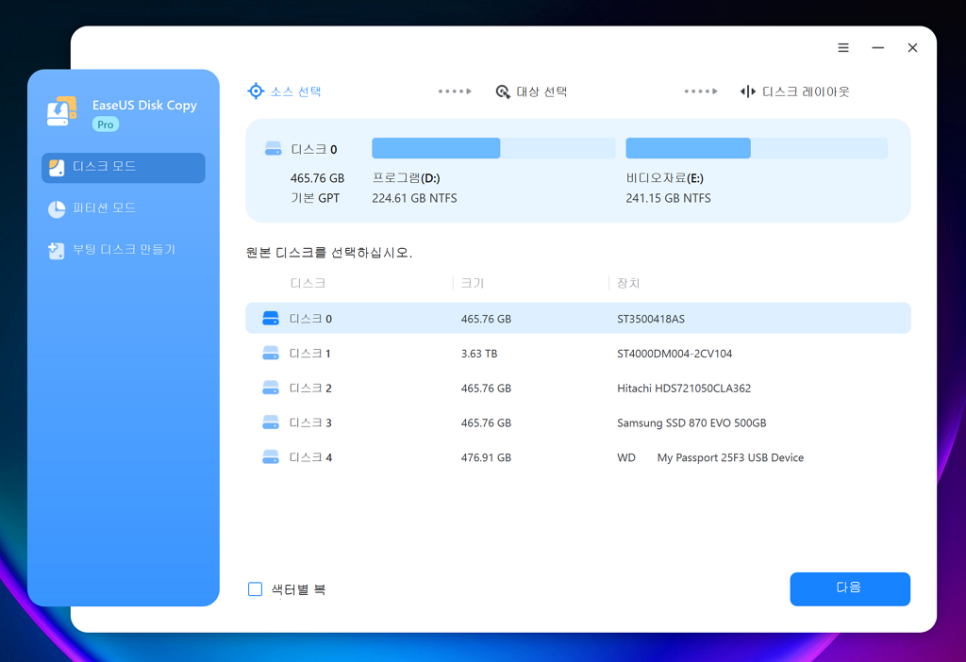Click the 소스 선택 target icon
966x662 pixels.
click(x=256, y=91)
